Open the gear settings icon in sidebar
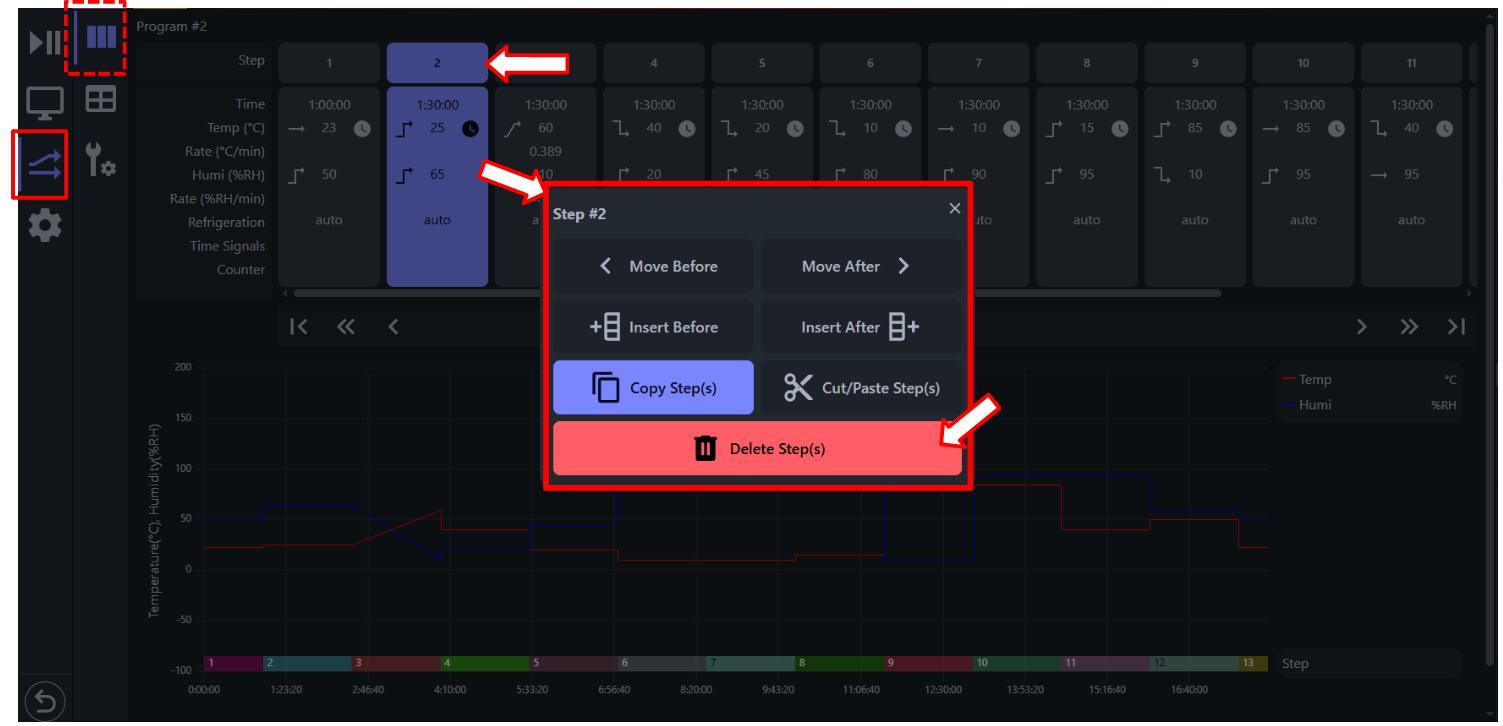1503x726 pixels. (45, 226)
